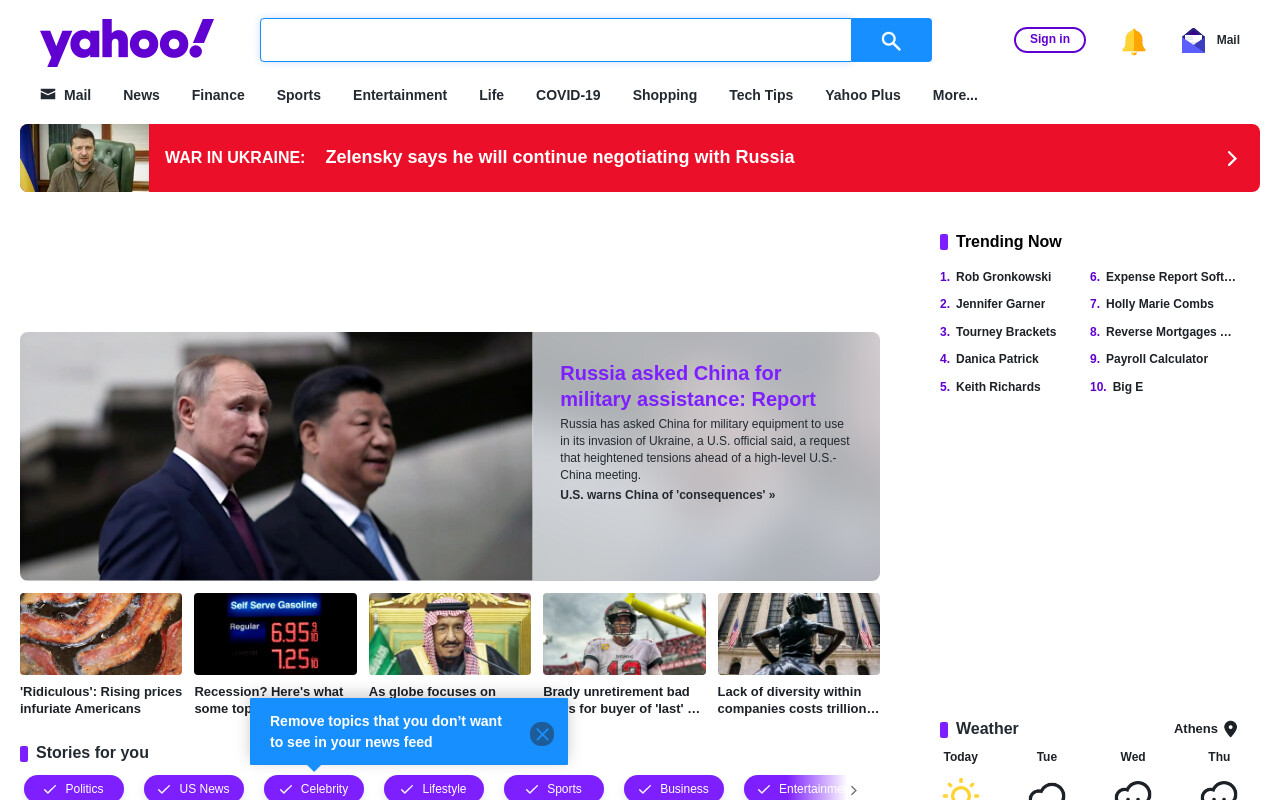Image resolution: width=1280 pixels, height=800 pixels.
Task: Click the Trending Now heading
Action: click(x=1009, y=242)
